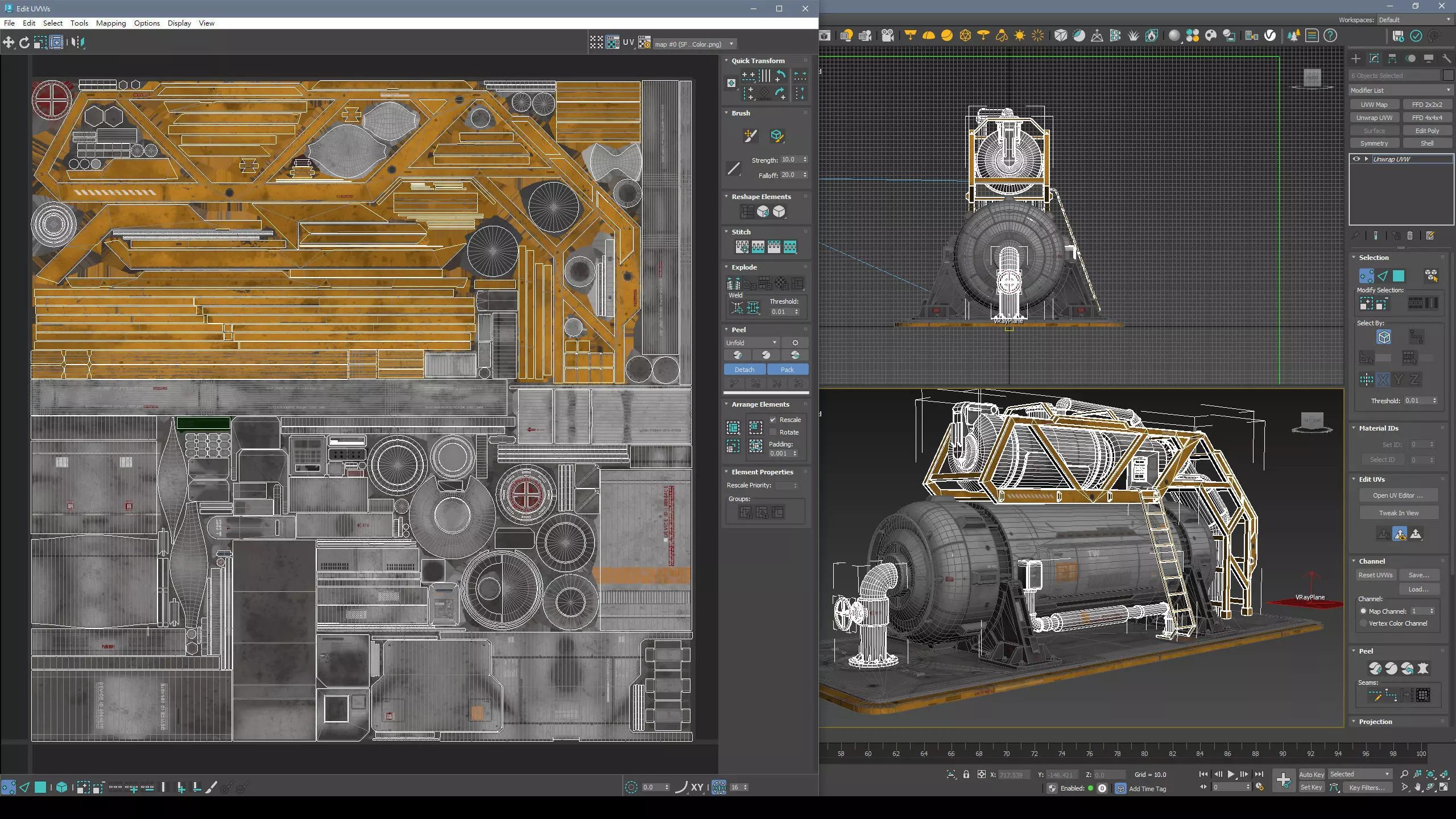Screen dimensions: 1456x819
Task: Toggle the UV display button in editor toolbar
Action: pyautogui.click(x=628, y=43)
